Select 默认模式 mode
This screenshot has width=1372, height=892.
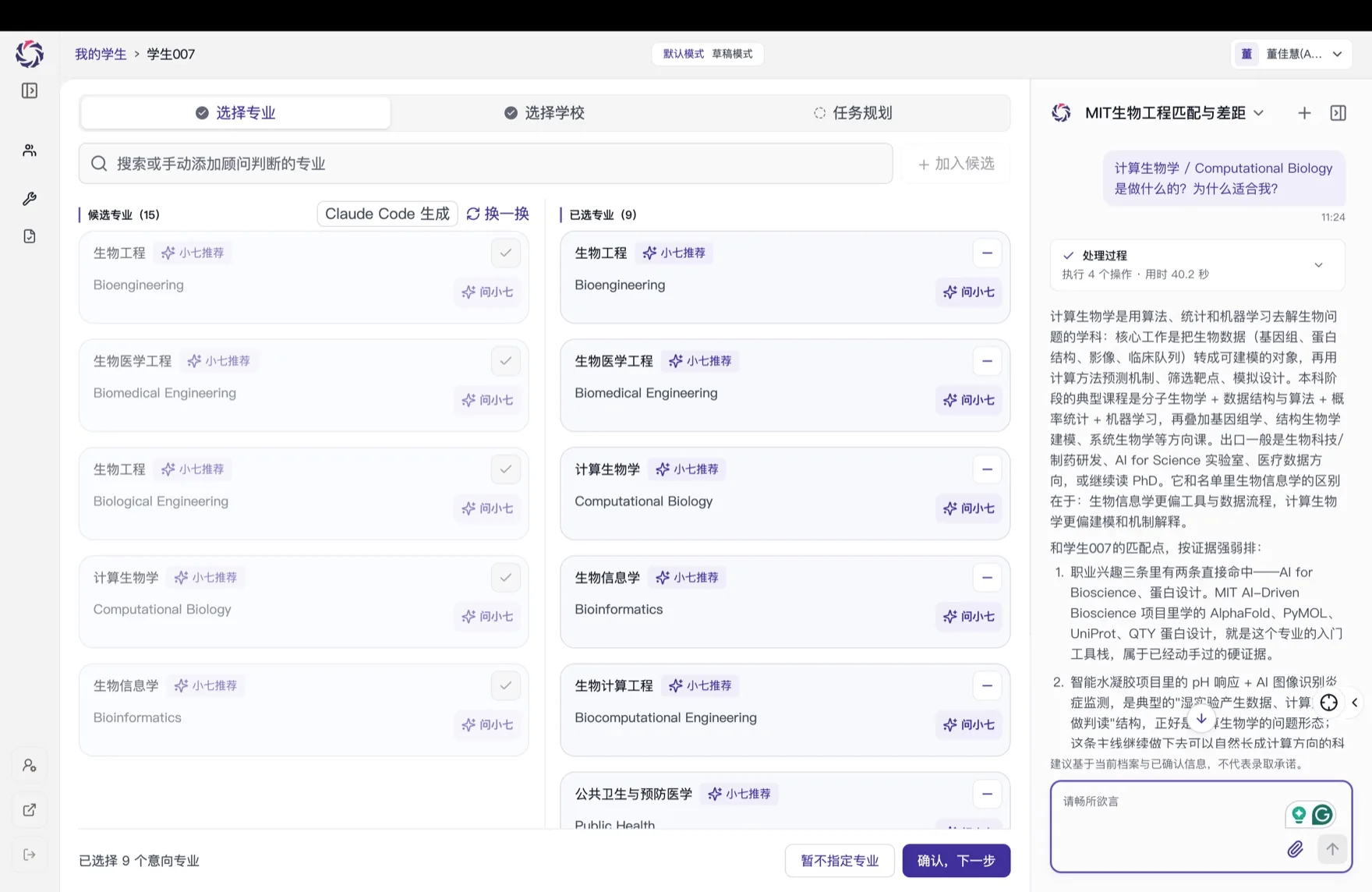(683, 54)
